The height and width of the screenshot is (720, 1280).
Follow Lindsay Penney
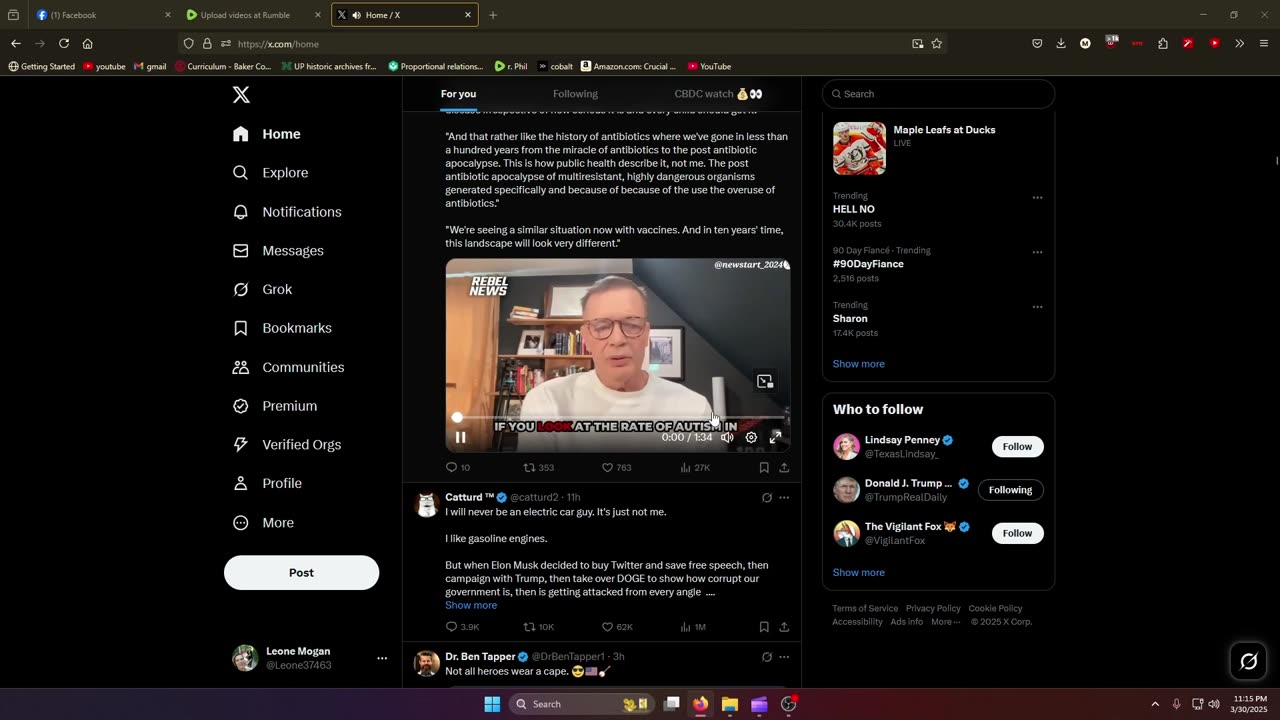point(1017,447)
